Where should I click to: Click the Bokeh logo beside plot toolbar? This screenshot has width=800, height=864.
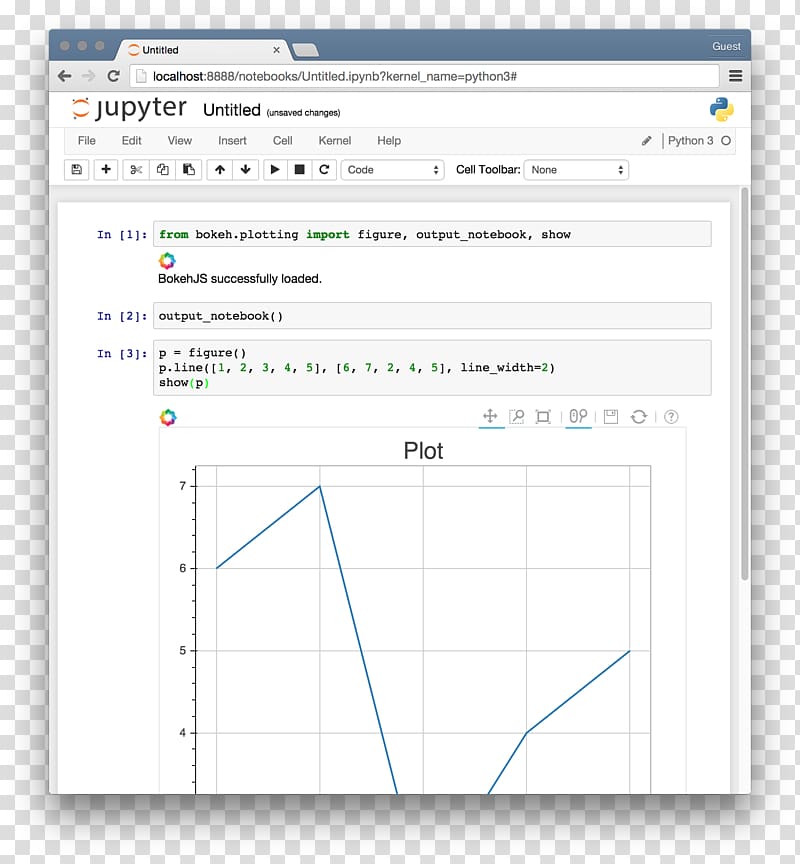[168, 417]
